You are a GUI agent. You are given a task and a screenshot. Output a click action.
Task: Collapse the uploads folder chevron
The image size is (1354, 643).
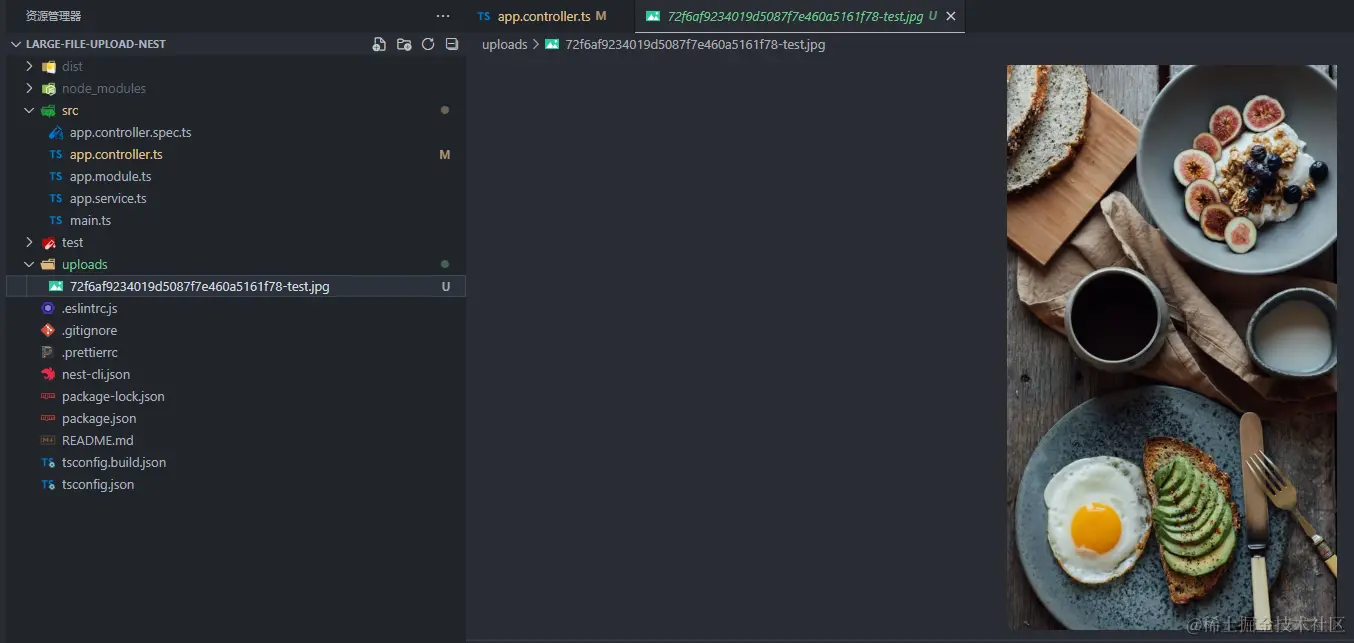click(29, 264)
